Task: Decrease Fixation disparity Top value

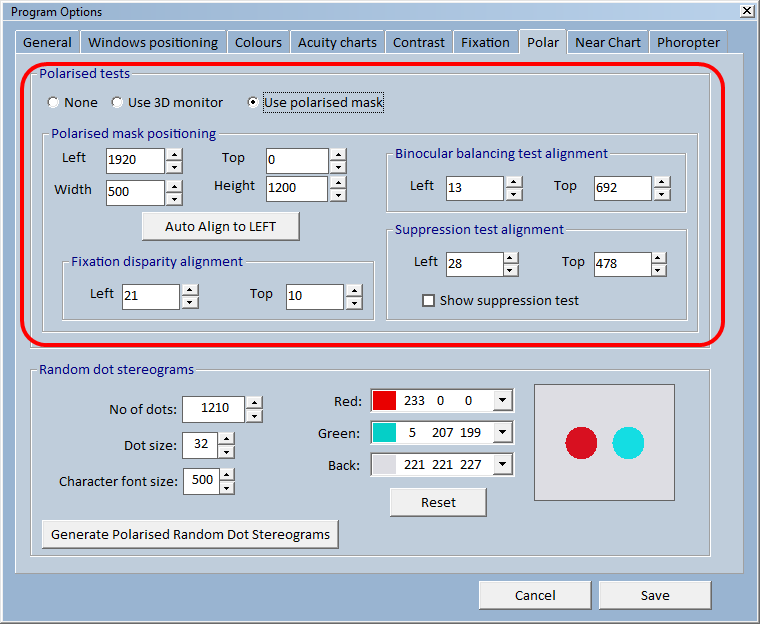Action: click(x=354, y=303)
